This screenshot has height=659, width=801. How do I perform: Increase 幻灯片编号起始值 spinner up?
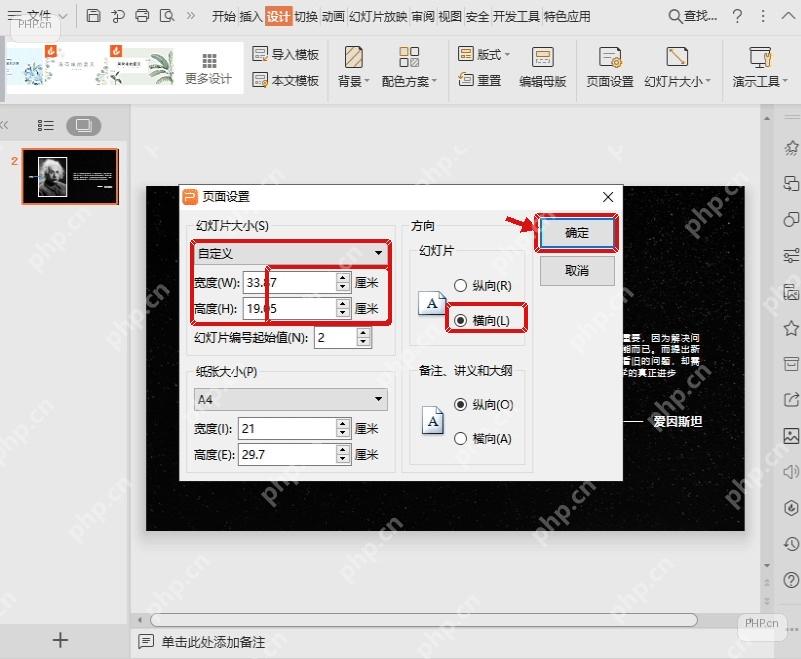(363, 332)
